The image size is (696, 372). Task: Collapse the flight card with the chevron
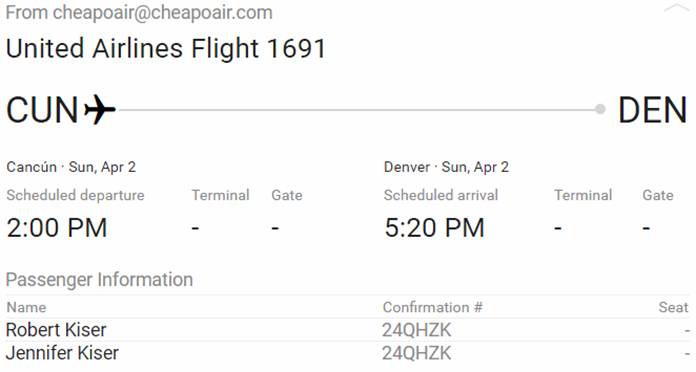click(676, 8)
